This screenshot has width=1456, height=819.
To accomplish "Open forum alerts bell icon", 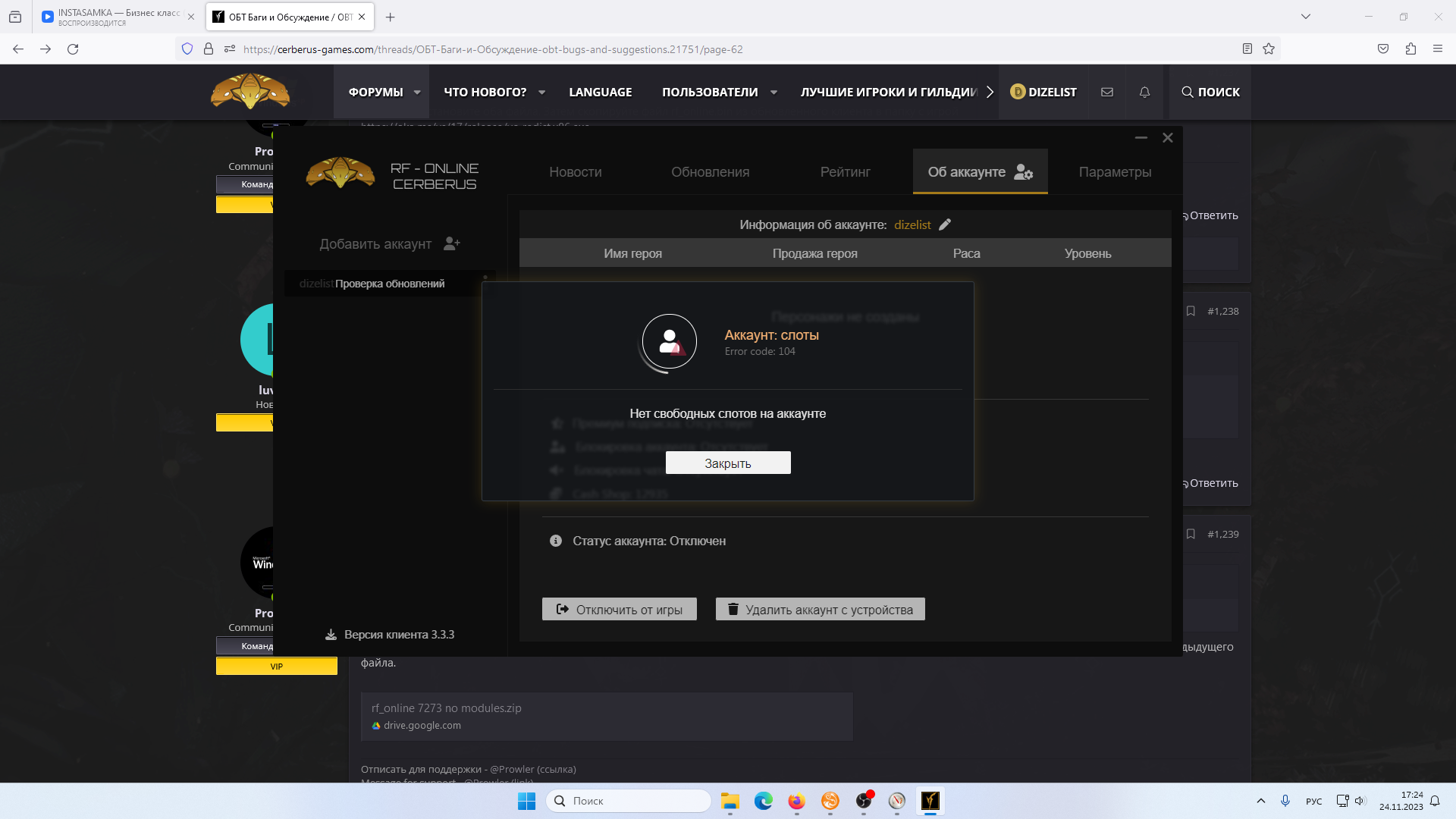I will pyautogui.click(x=1145, y=92).
